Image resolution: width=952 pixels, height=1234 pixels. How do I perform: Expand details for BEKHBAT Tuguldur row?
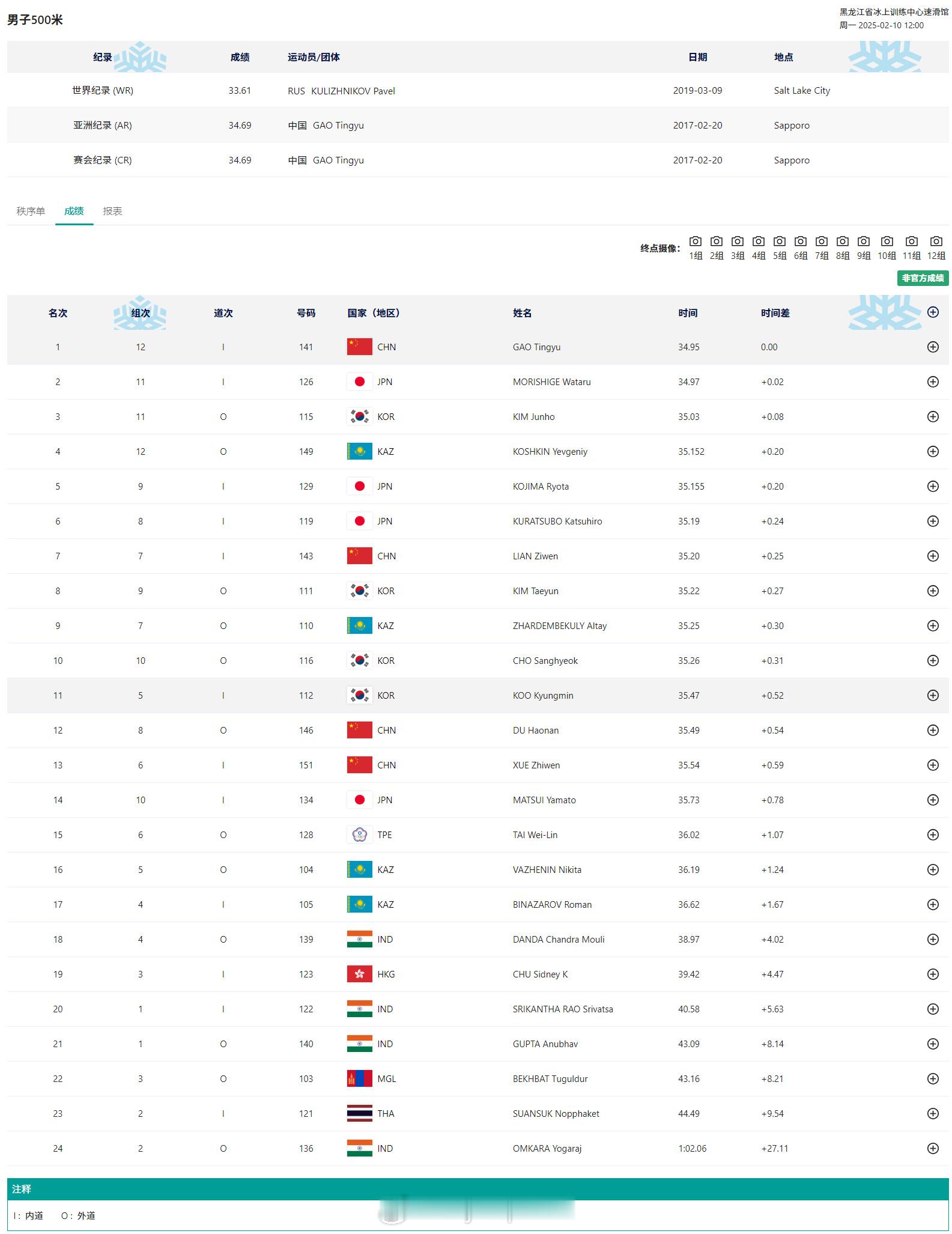pos(933,1078)
